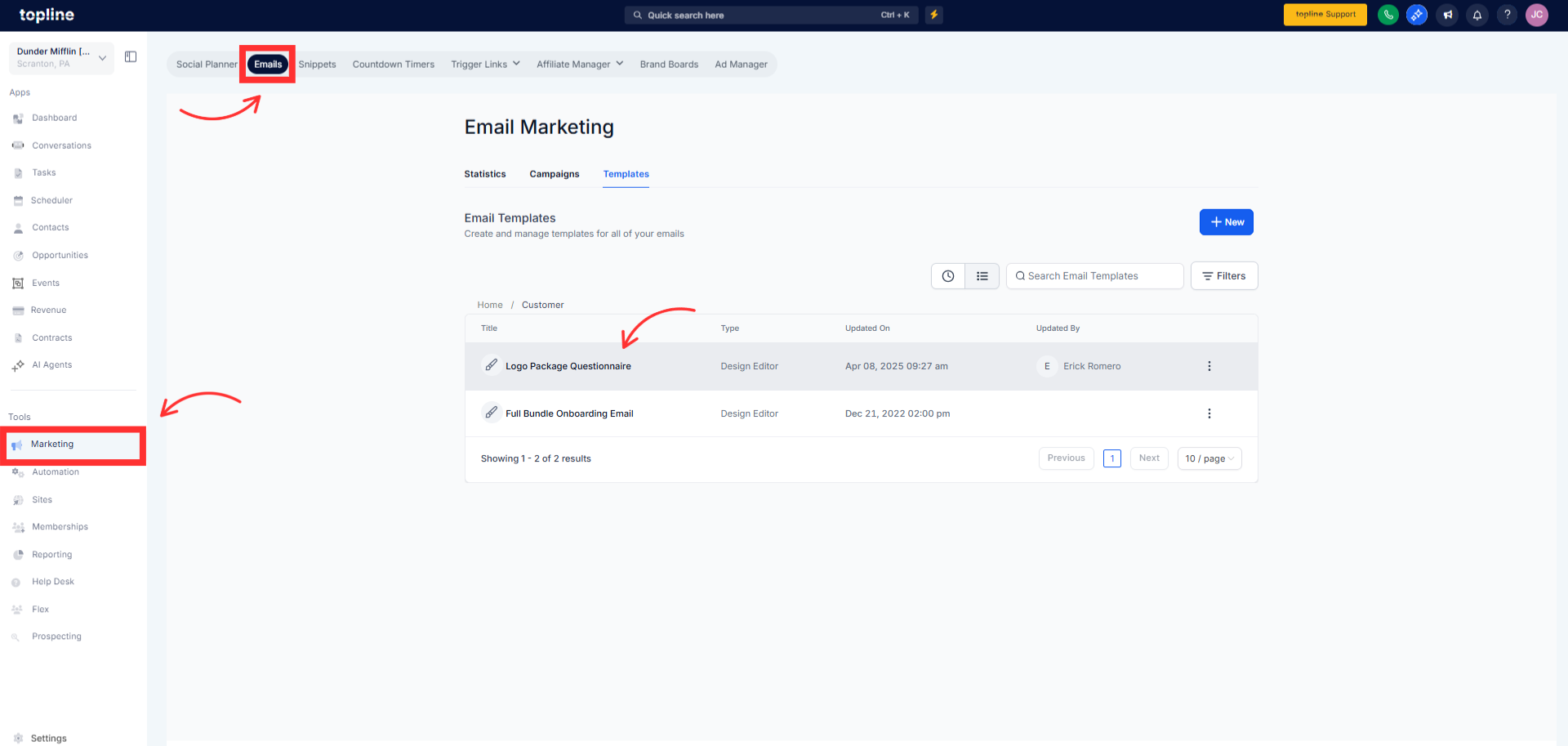This screenshot has width=1568, height=746.
Task: Click the Search Email Templates field
Action: 1094,276
